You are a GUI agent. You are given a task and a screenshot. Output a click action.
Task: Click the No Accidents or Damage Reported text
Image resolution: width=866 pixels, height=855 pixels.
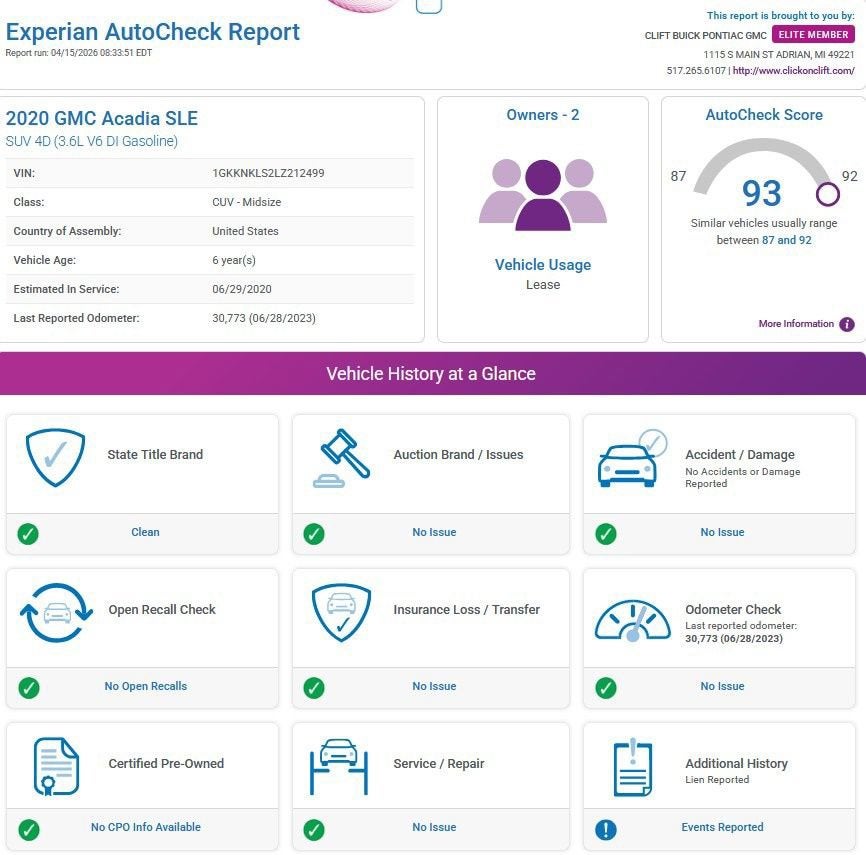pos(742,477)
